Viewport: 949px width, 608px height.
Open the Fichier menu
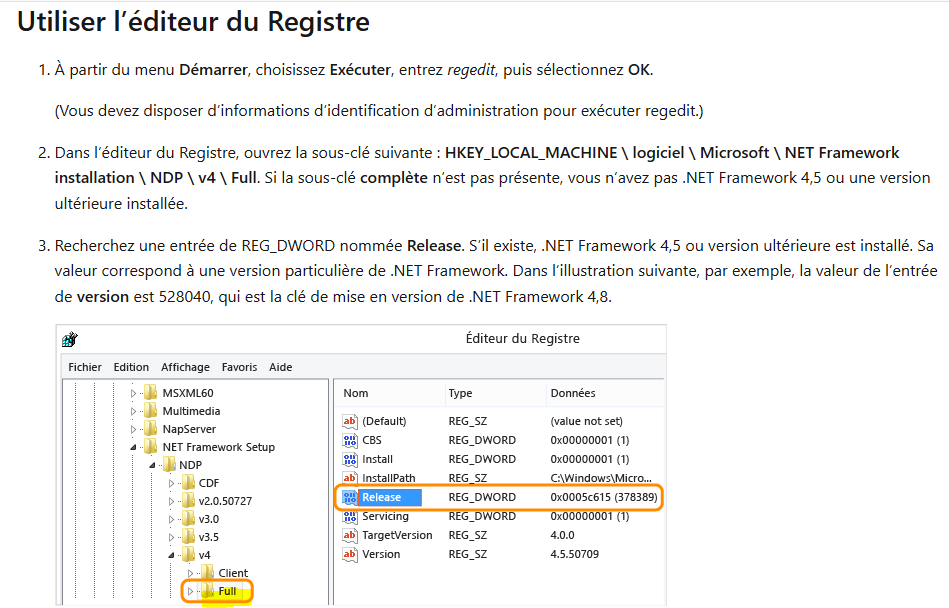pos(85,367)
